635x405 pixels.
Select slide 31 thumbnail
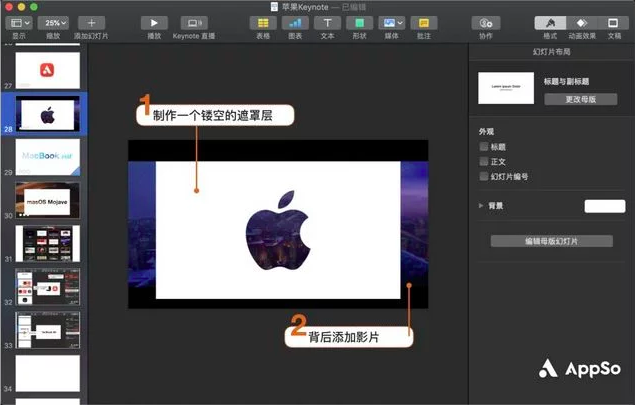pos(48,244)
